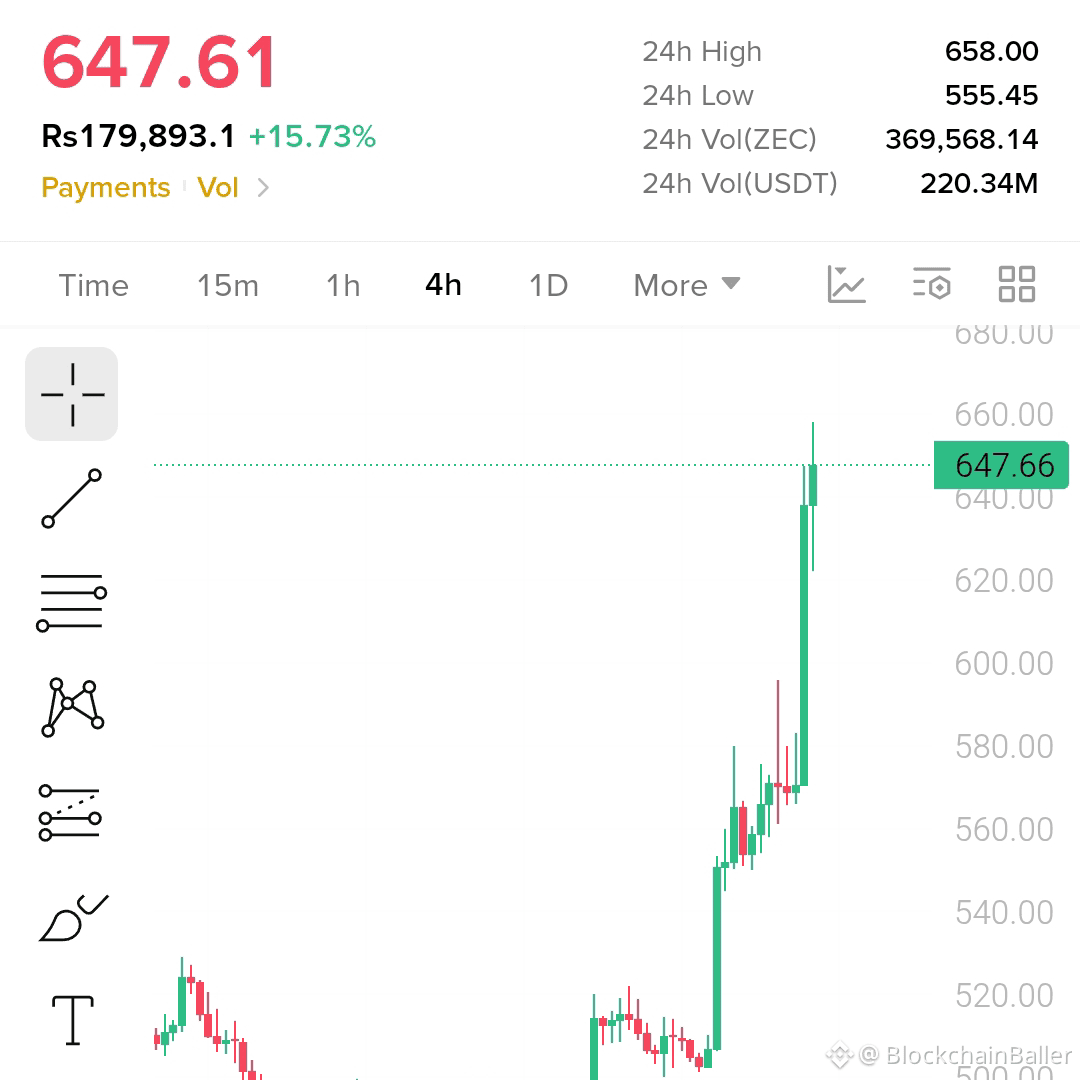Image resolution: width=1080 pixels, height=1080 pixels.
Task: Select the trend line drawing tool
Action: 72,499
